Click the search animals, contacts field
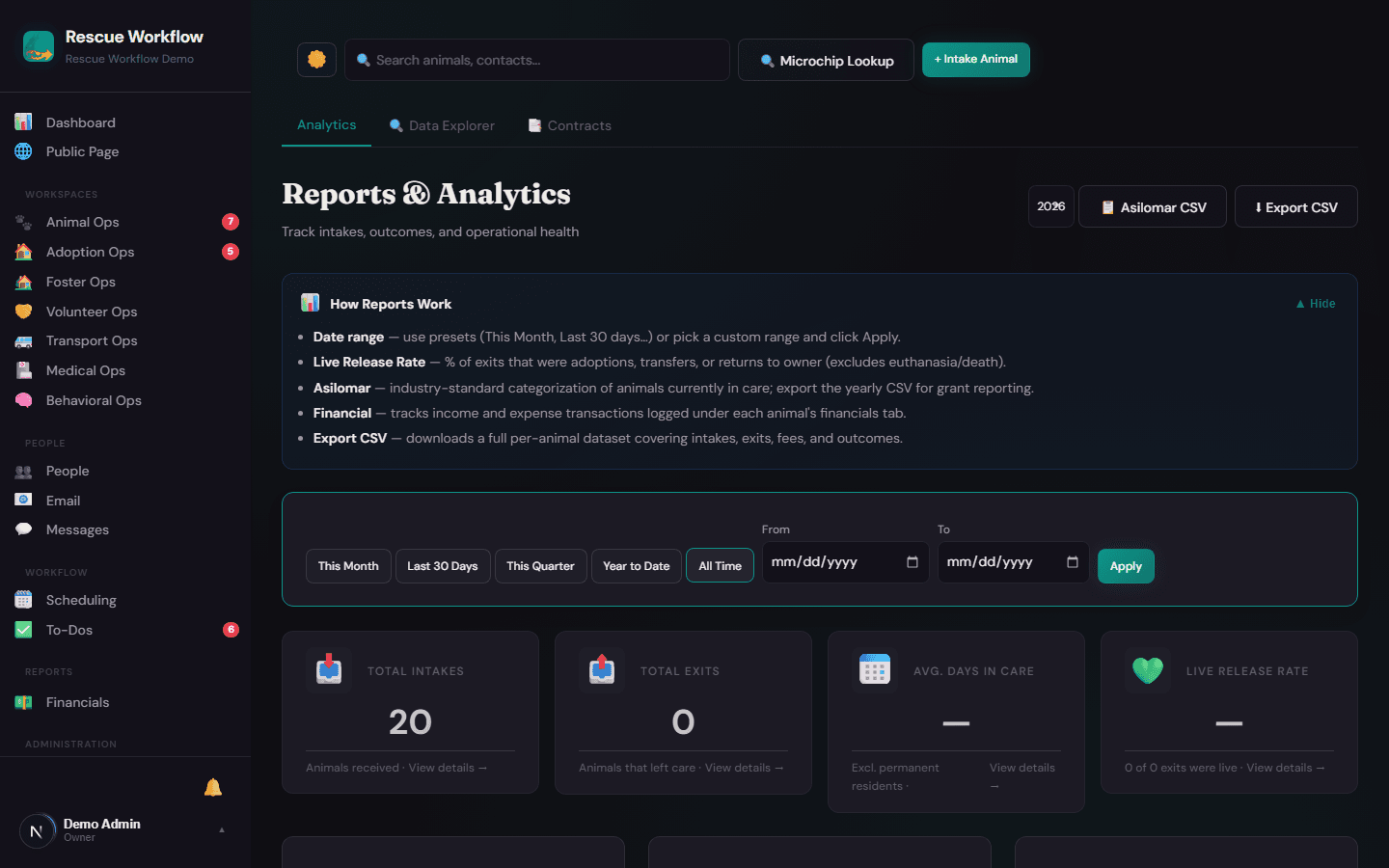Screen dimensions: 1389x868 (537, 60)
